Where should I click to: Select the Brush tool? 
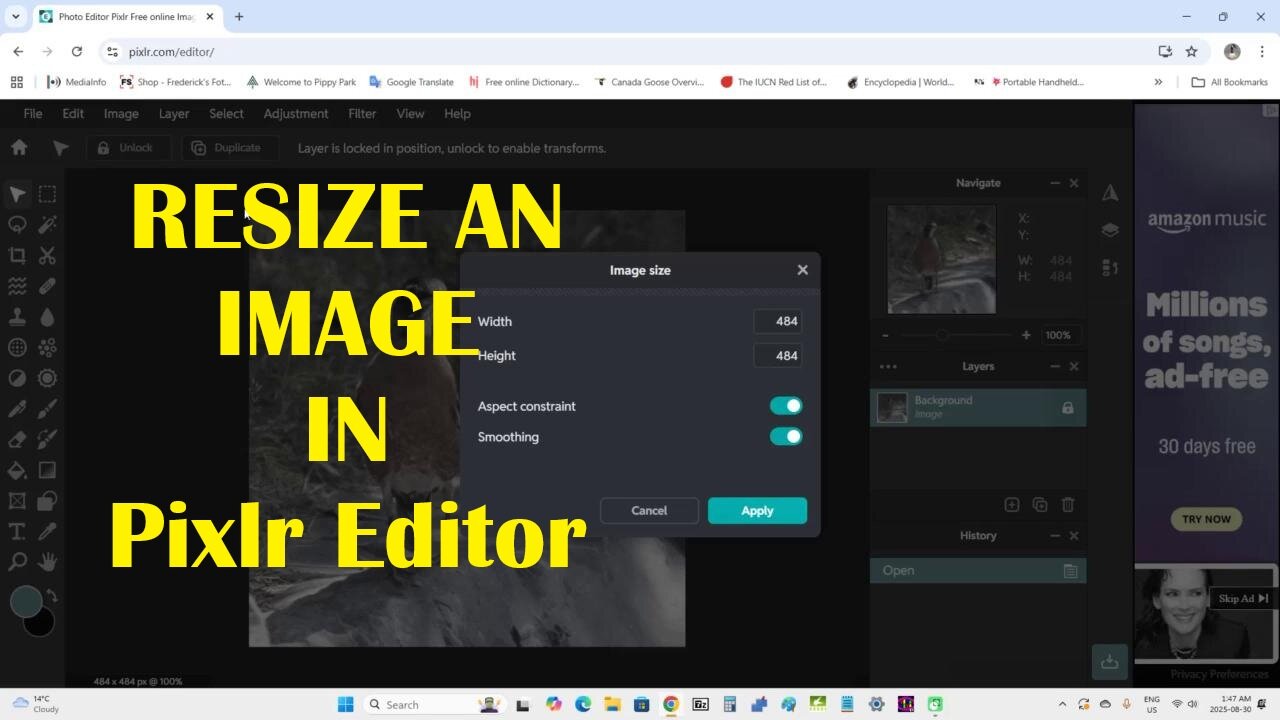point(47,409)
